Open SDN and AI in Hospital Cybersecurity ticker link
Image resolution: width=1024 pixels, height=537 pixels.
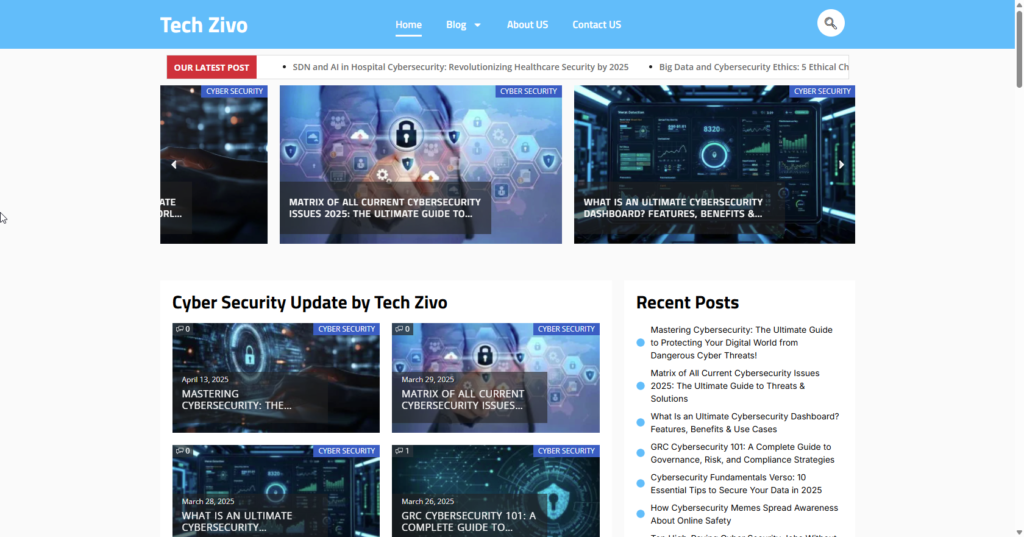[x=460, y=67]
